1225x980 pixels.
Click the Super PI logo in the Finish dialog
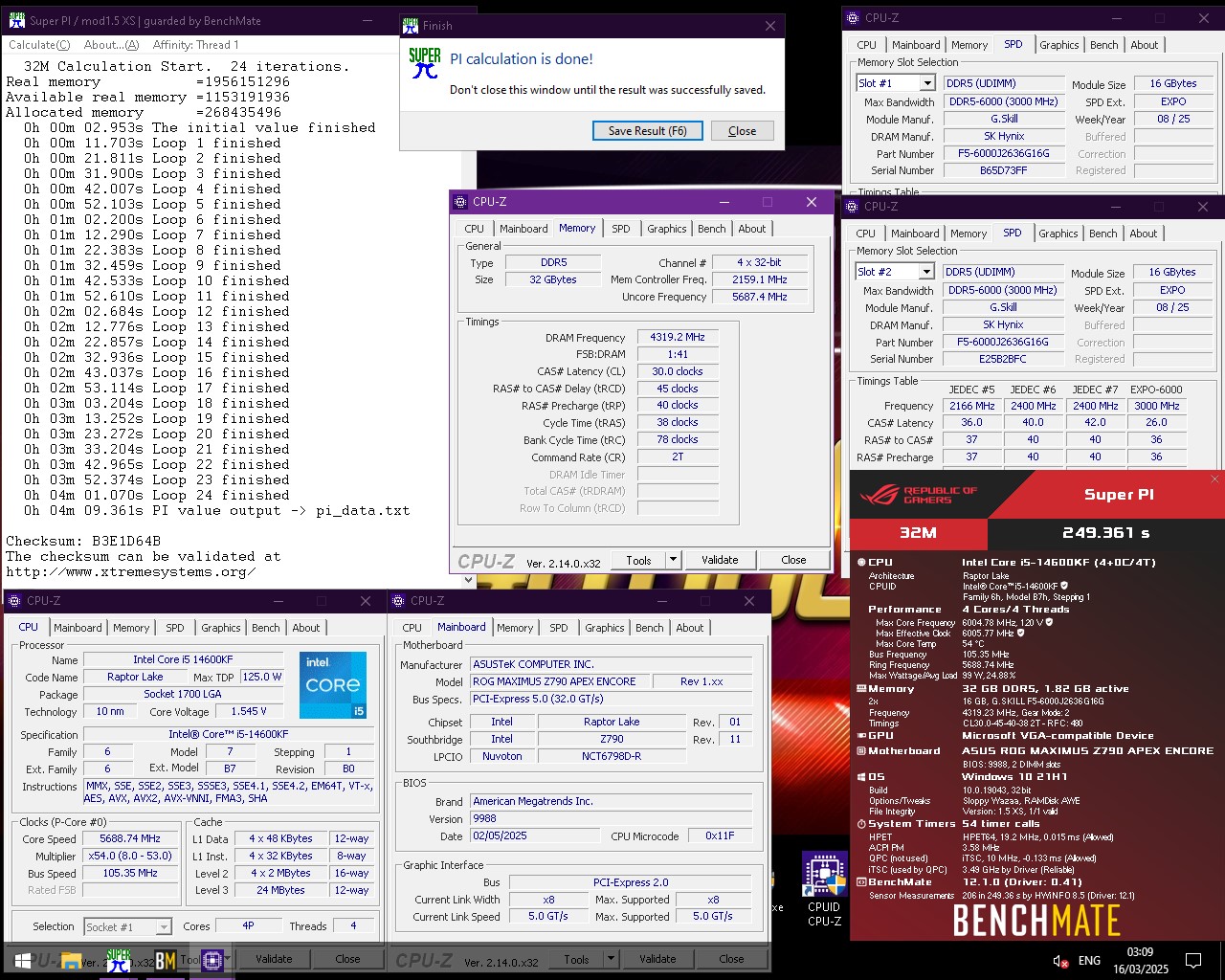[424, 63]
